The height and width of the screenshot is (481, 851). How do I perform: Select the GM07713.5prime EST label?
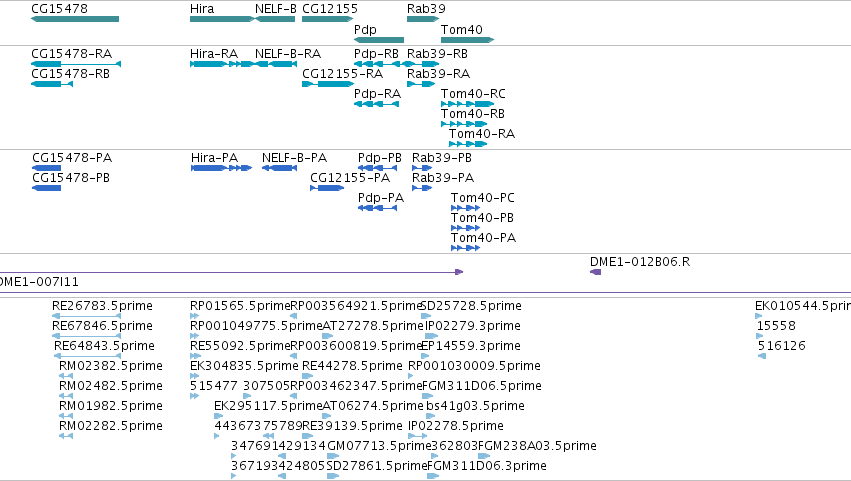379,446
